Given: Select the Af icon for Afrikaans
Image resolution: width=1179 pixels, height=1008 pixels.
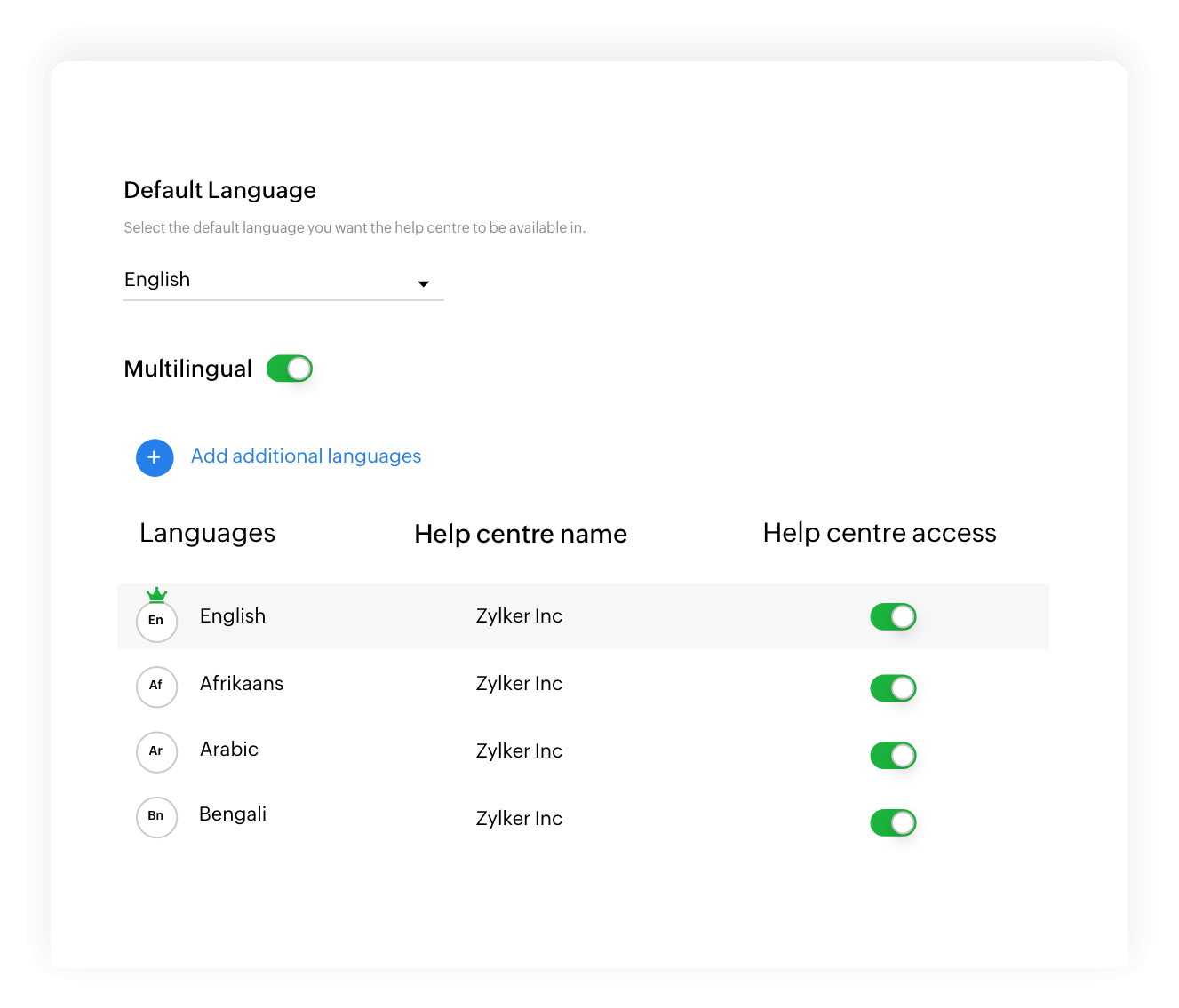Looking at the screenshot, I should pyautogui.click(x=156, y=687).
